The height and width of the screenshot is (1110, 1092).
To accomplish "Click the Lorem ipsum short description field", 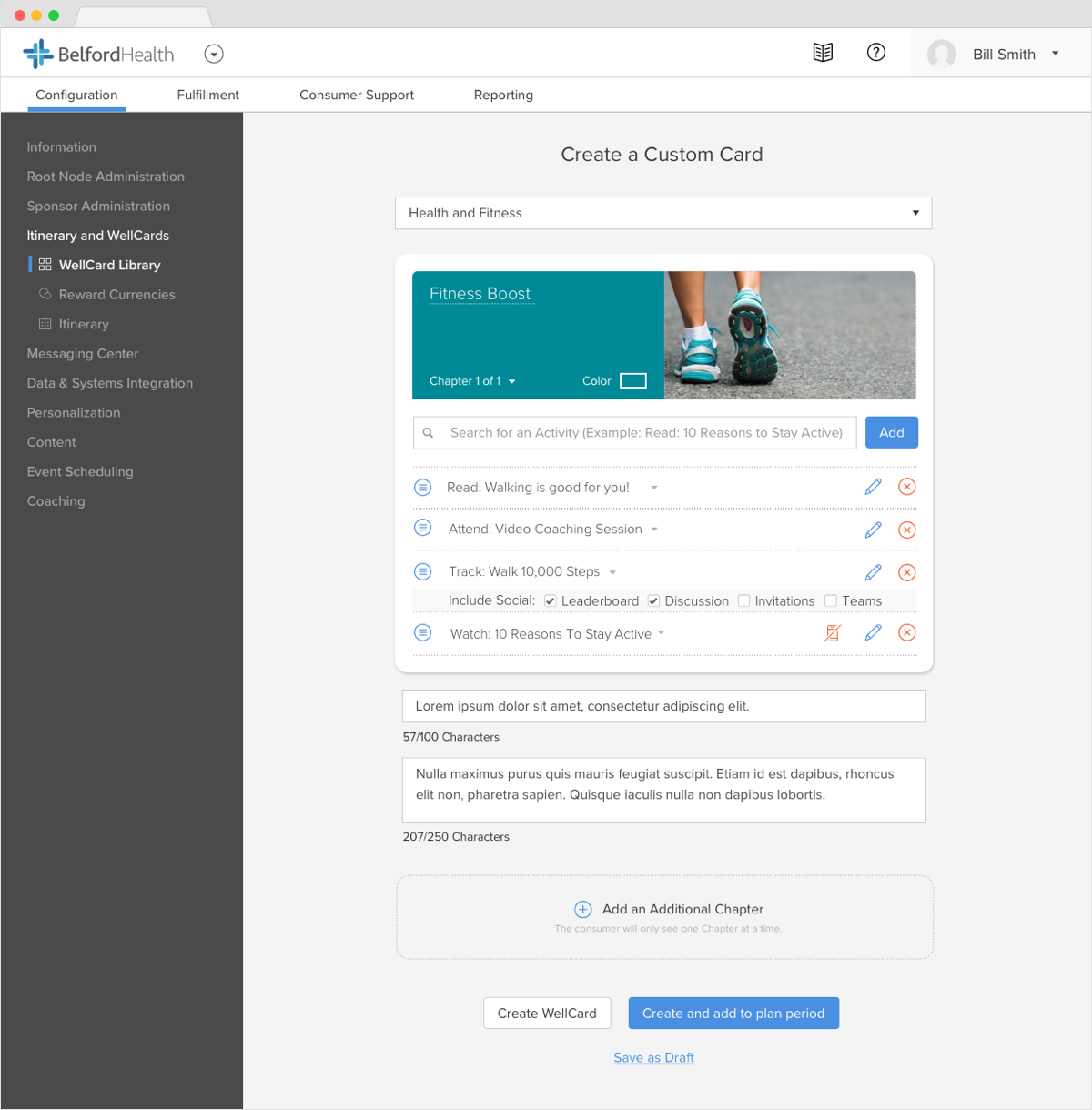I will [x=664, y=706].
